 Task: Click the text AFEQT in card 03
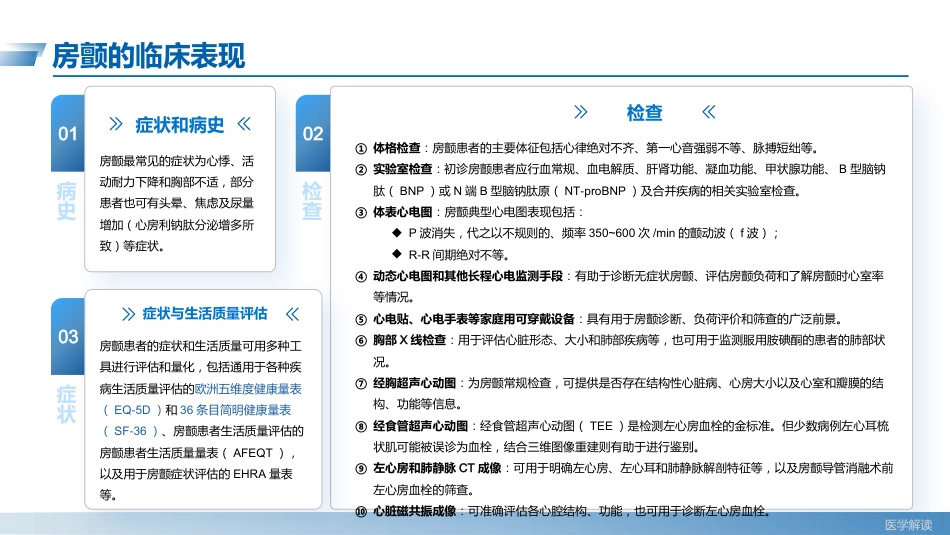pos(253,453)
